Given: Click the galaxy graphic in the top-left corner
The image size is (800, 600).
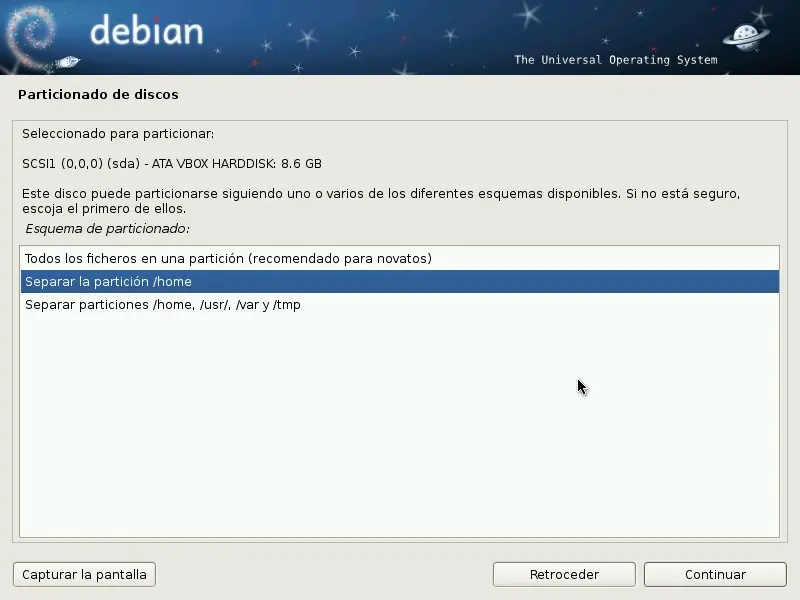Looking at the screenshot, I should pyautogui.click(x=30, y=35).
